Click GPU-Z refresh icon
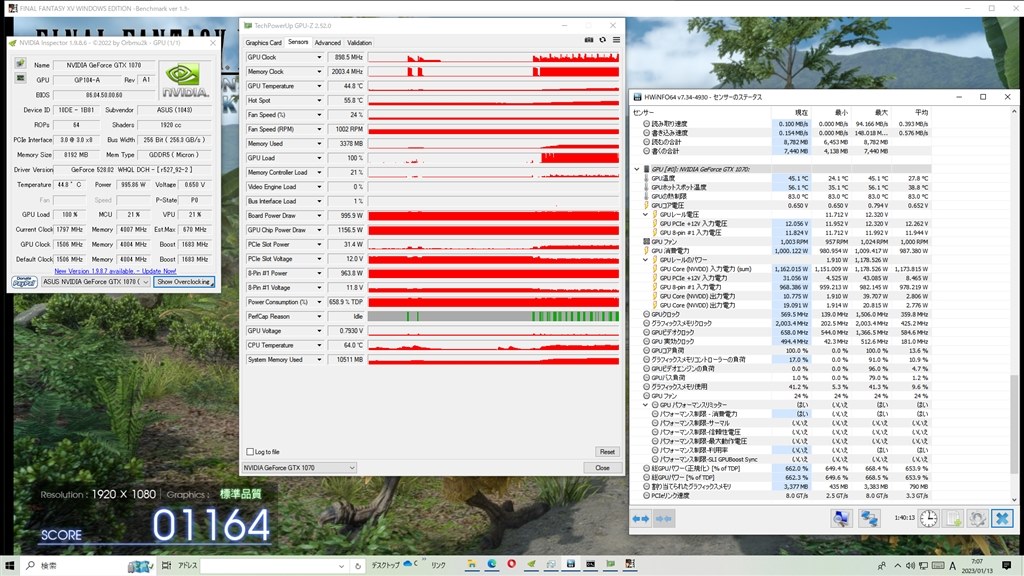Screen dimensions: 1024x576 coord(603,40)
